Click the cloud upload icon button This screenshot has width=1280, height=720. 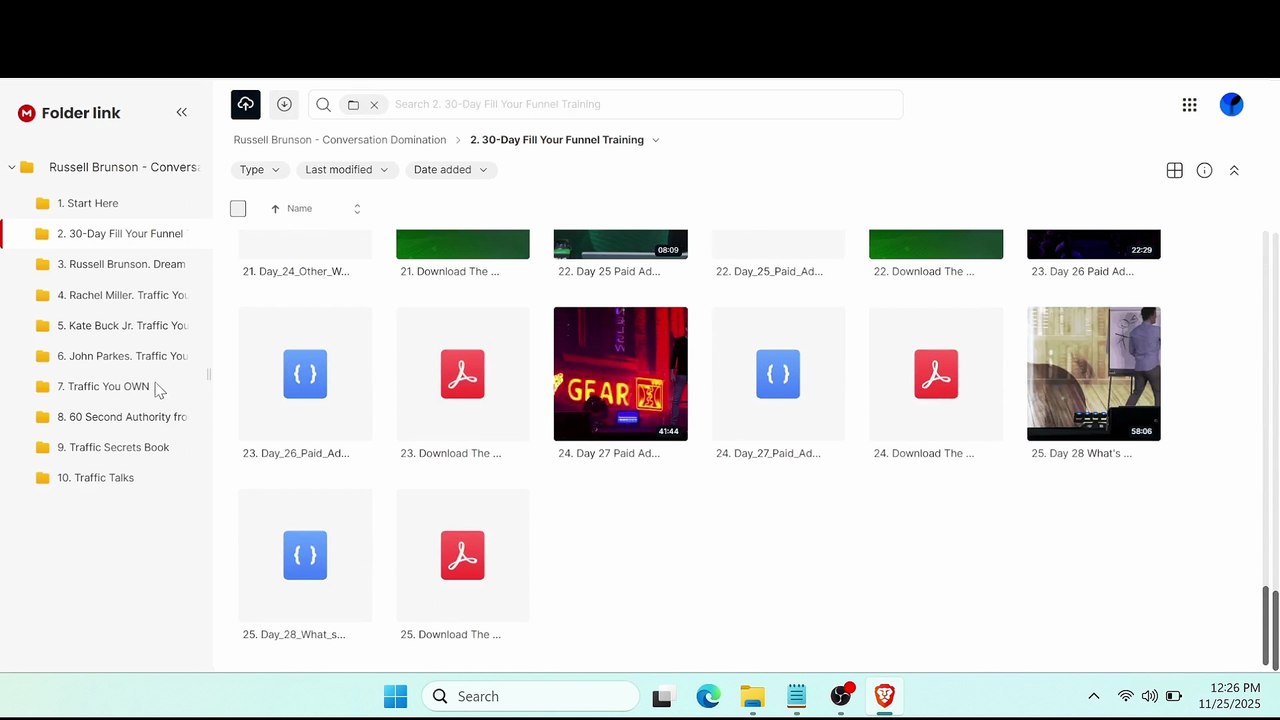(245, 104)
